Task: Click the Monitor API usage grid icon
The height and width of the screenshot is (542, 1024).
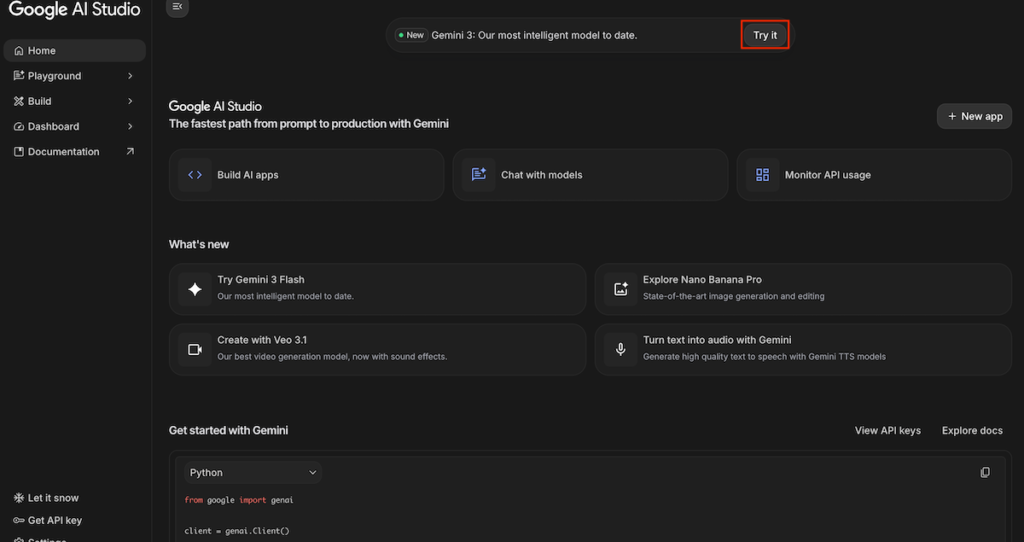Action: [x=763, y=175]
